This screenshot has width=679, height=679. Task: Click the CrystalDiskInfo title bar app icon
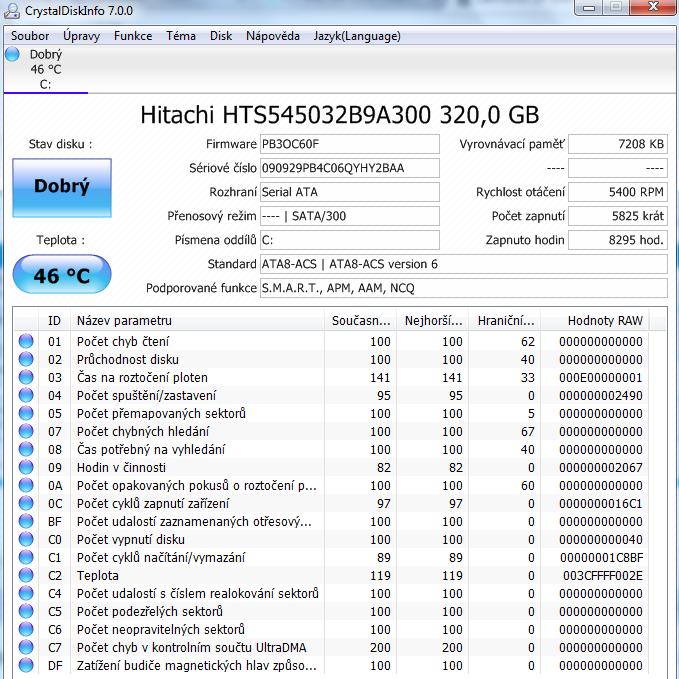point(12,11)
